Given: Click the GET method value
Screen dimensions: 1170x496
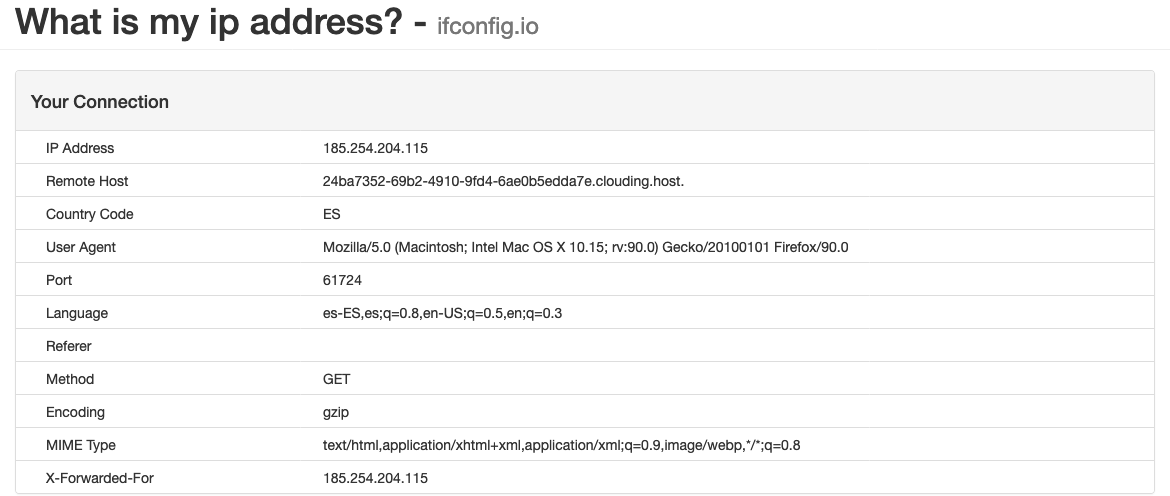Looking at the screenshot, I should coord(337,379).
